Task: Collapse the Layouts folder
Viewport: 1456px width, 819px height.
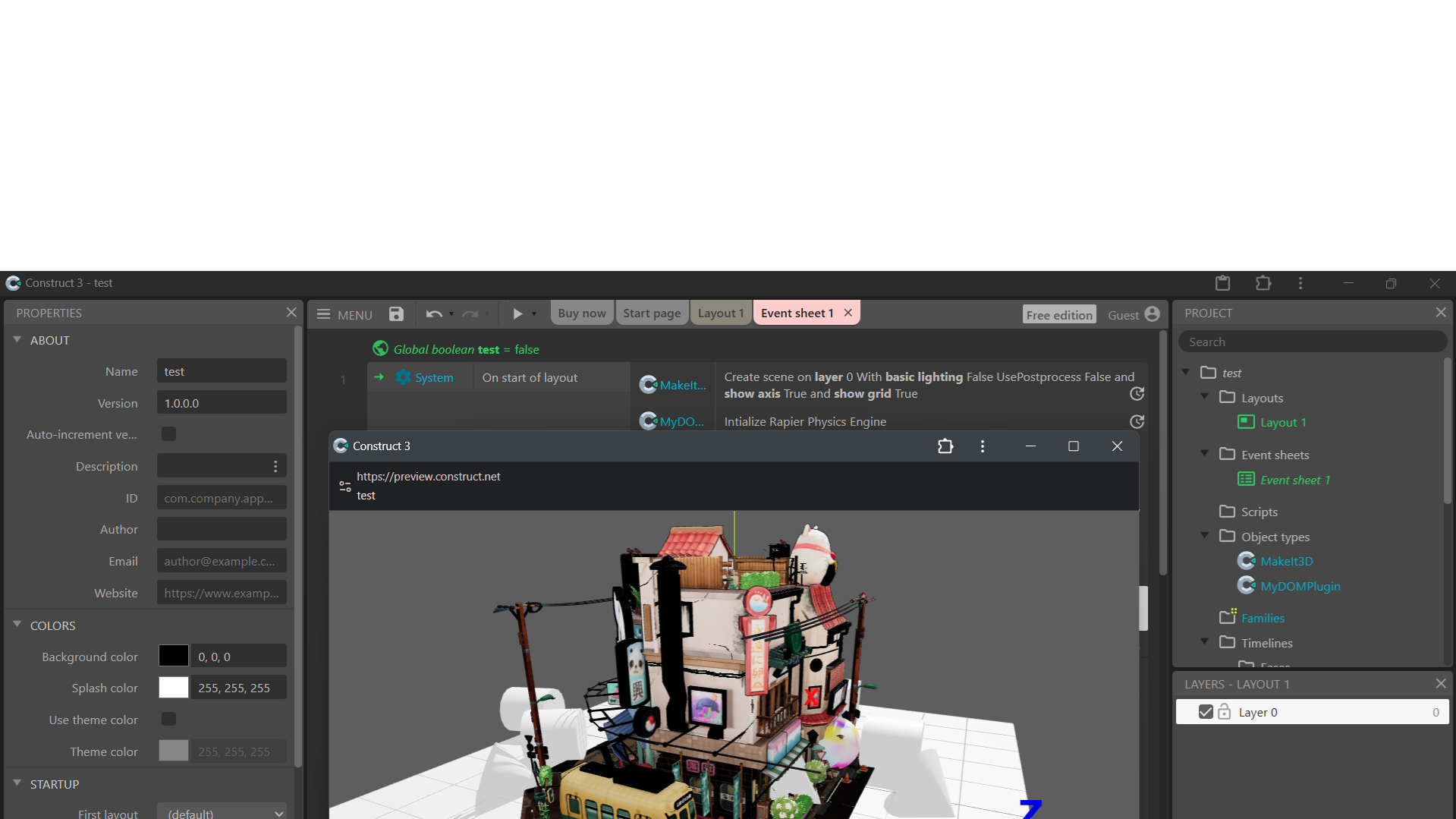Action: click(x=1205, y=396)
